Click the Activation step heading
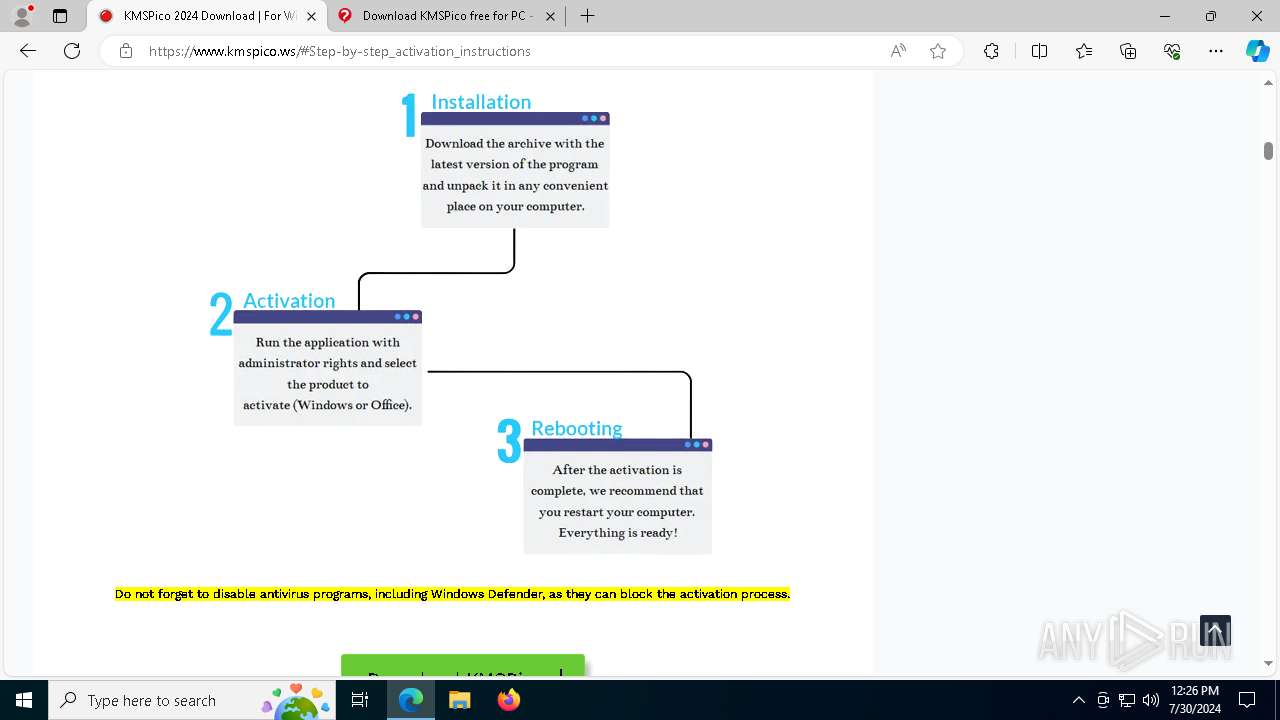Viewport: 1280px width, 720px height. [289, 301]
